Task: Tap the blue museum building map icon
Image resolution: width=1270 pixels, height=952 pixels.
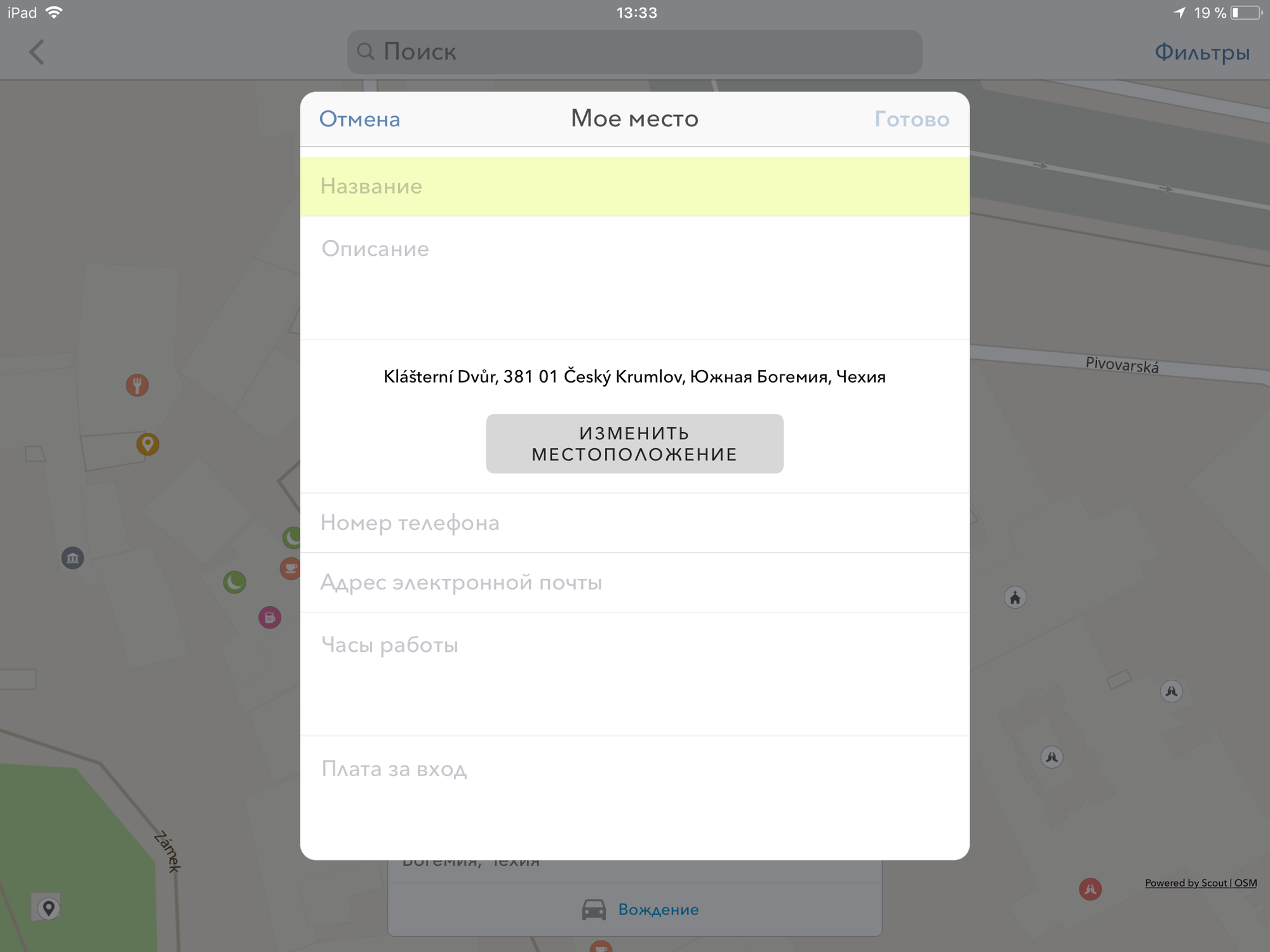Action: click(72, 558)
